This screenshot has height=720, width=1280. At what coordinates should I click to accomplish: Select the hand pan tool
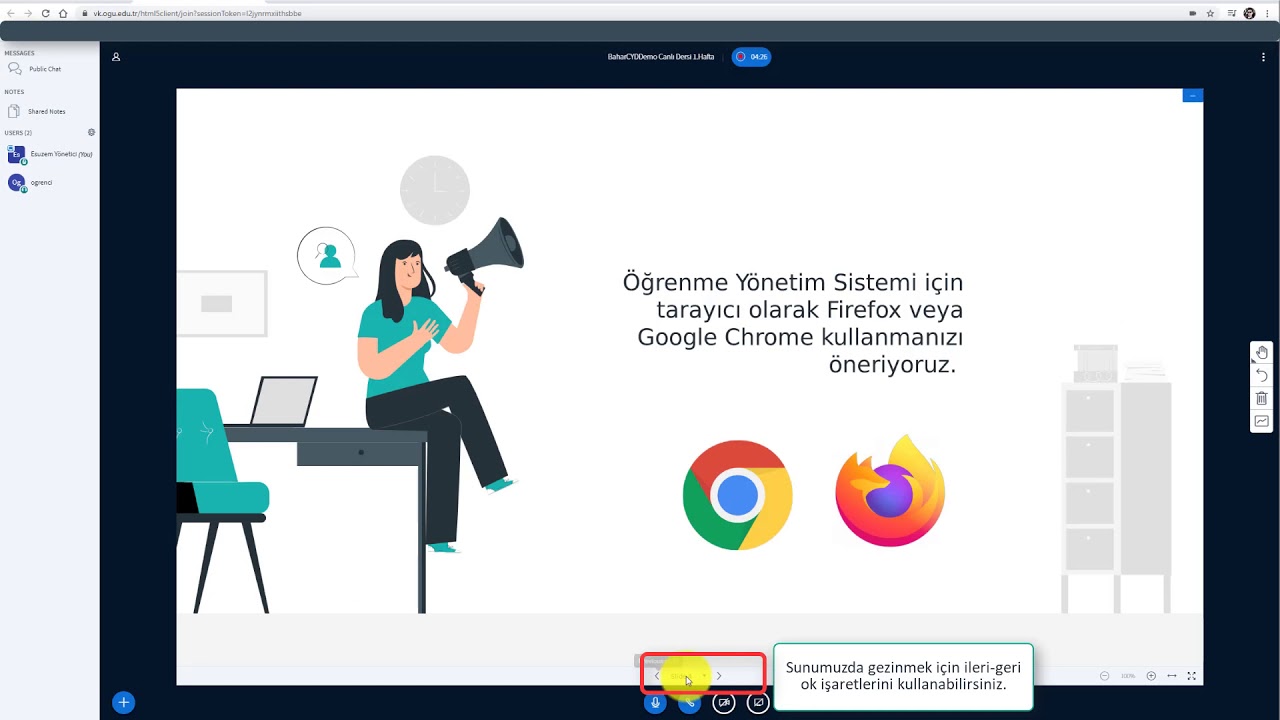(1261, 352)
